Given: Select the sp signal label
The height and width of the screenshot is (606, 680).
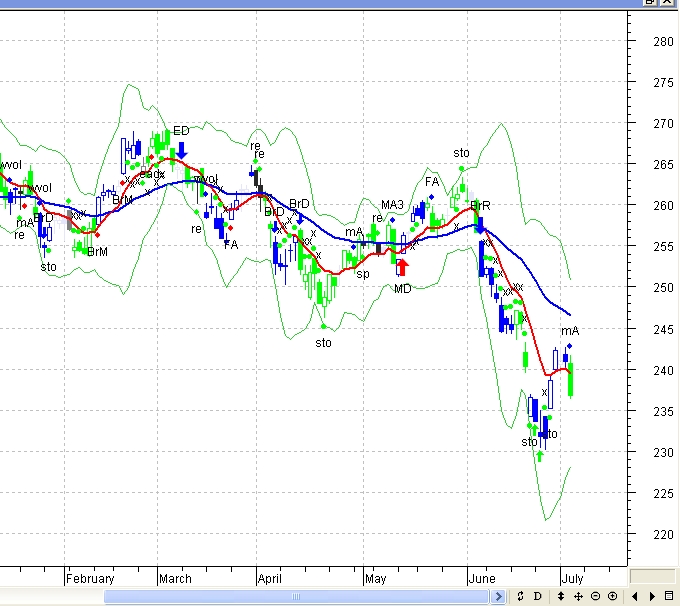Looking at the screenshot, I should click(x=363, y=273).
